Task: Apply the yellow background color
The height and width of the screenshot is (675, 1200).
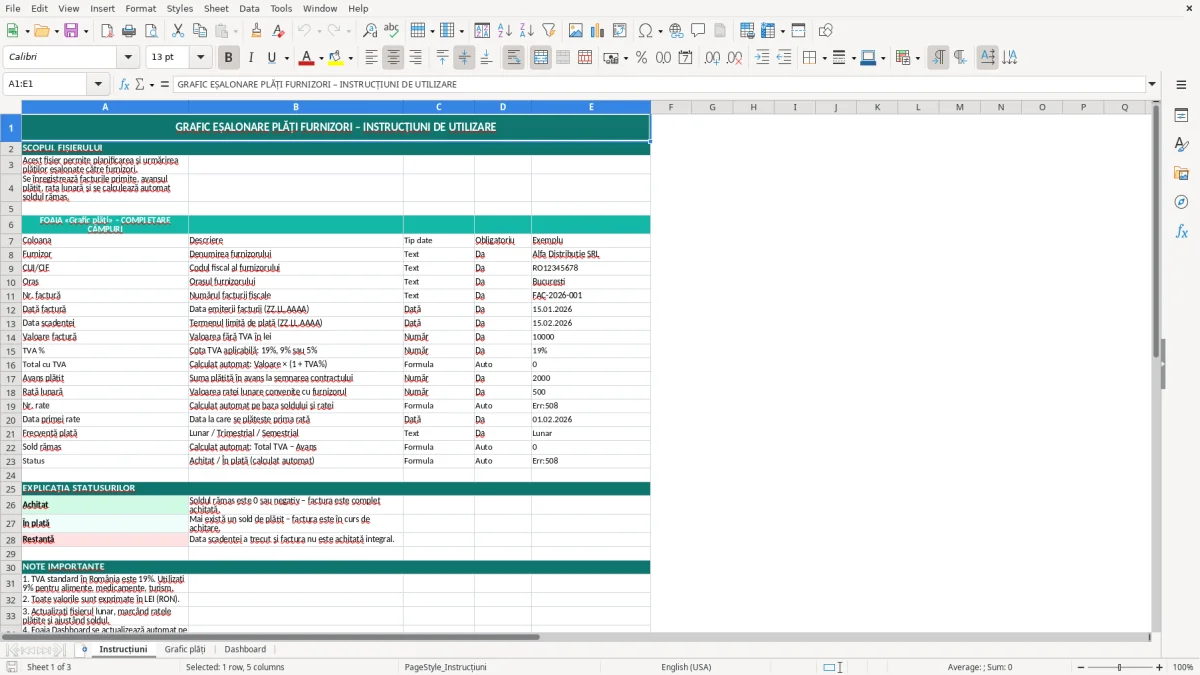Action: [x=336, y=58]
